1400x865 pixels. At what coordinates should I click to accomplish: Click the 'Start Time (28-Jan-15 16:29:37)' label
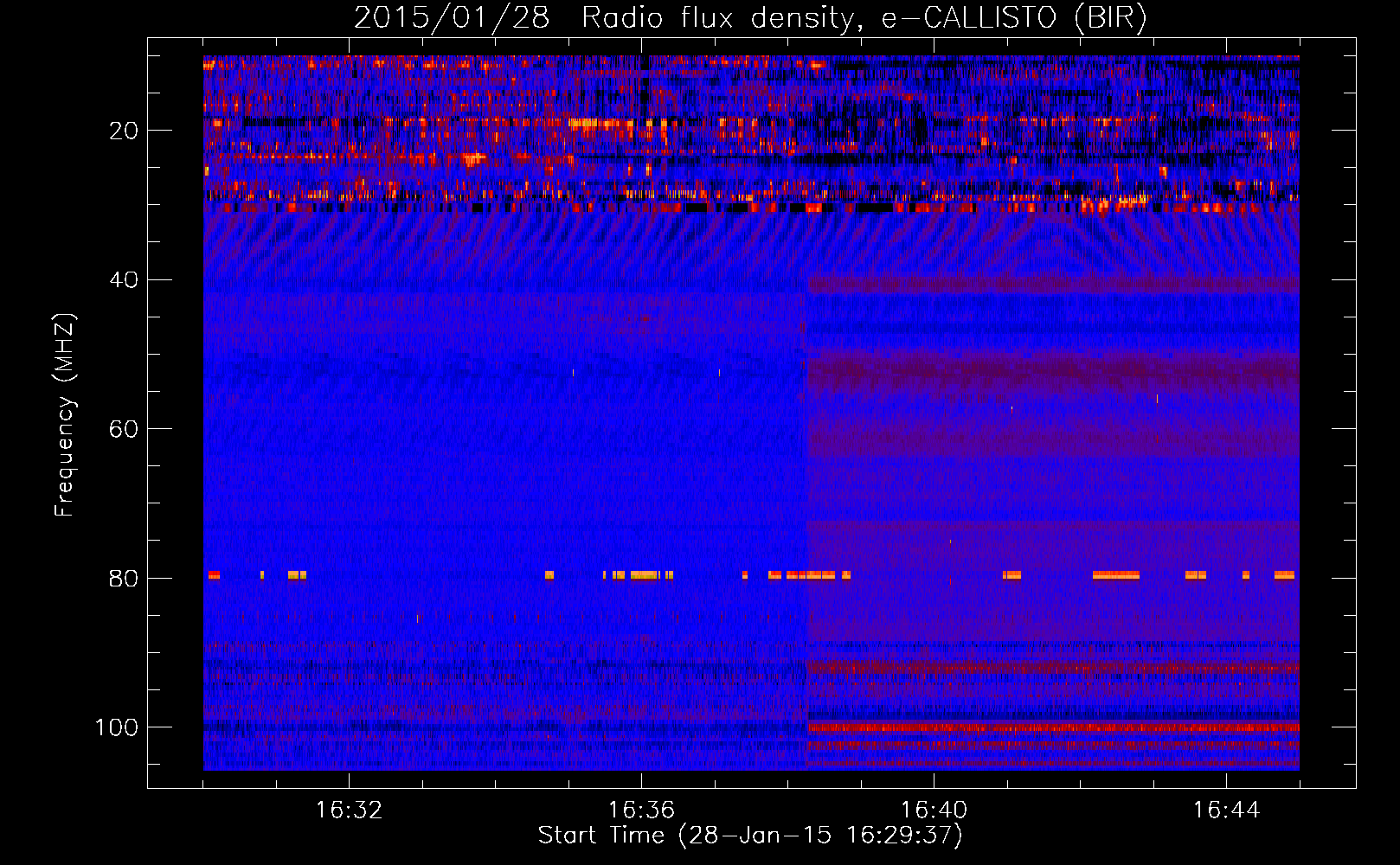coord(750,836)
